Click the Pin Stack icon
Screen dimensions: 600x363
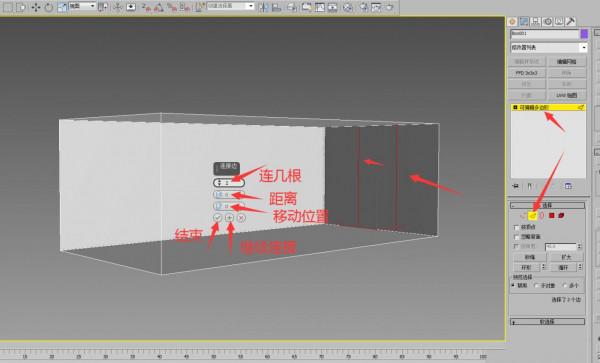click(515, 186)
